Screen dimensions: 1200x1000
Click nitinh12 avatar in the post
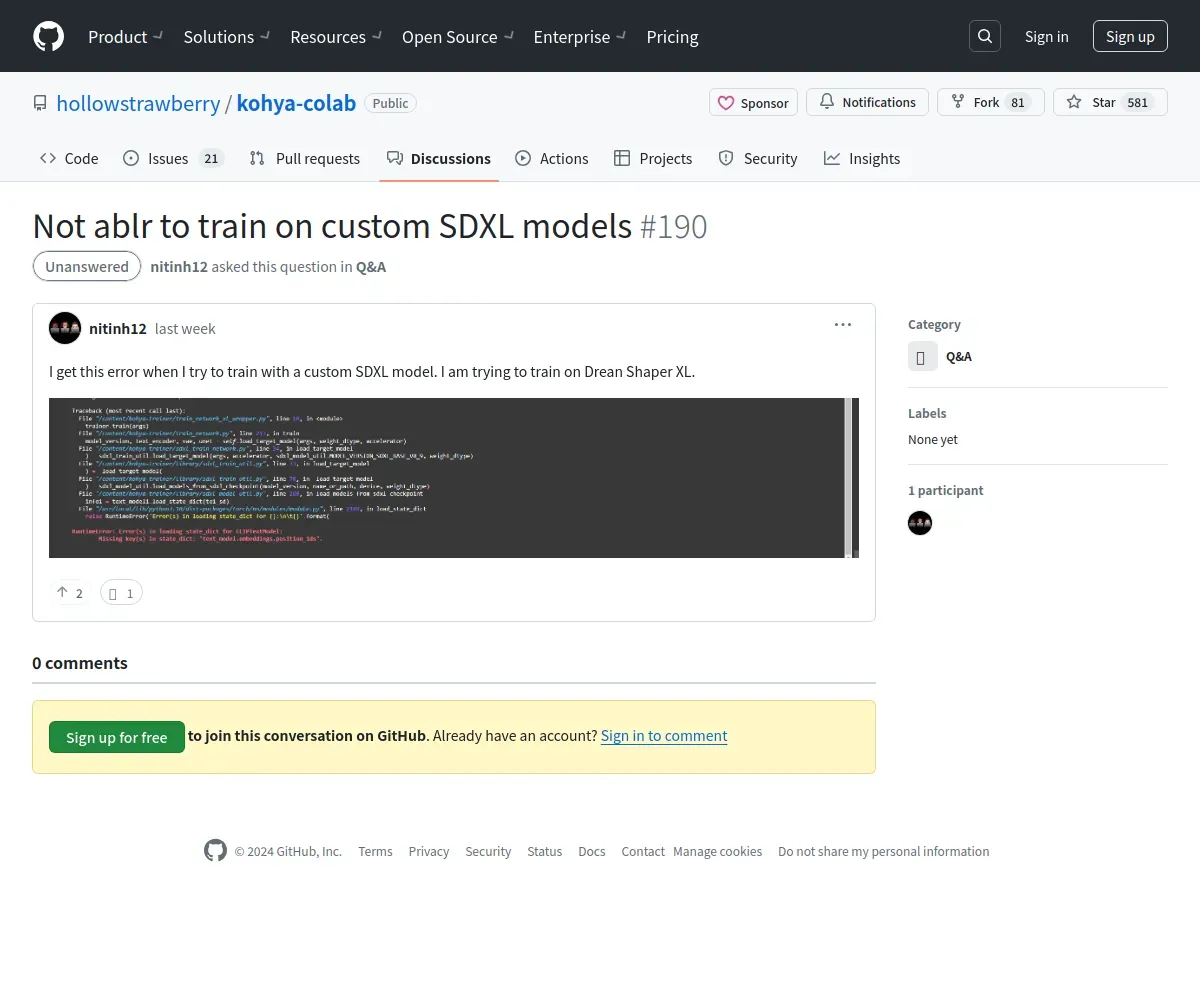click(65, 328)
